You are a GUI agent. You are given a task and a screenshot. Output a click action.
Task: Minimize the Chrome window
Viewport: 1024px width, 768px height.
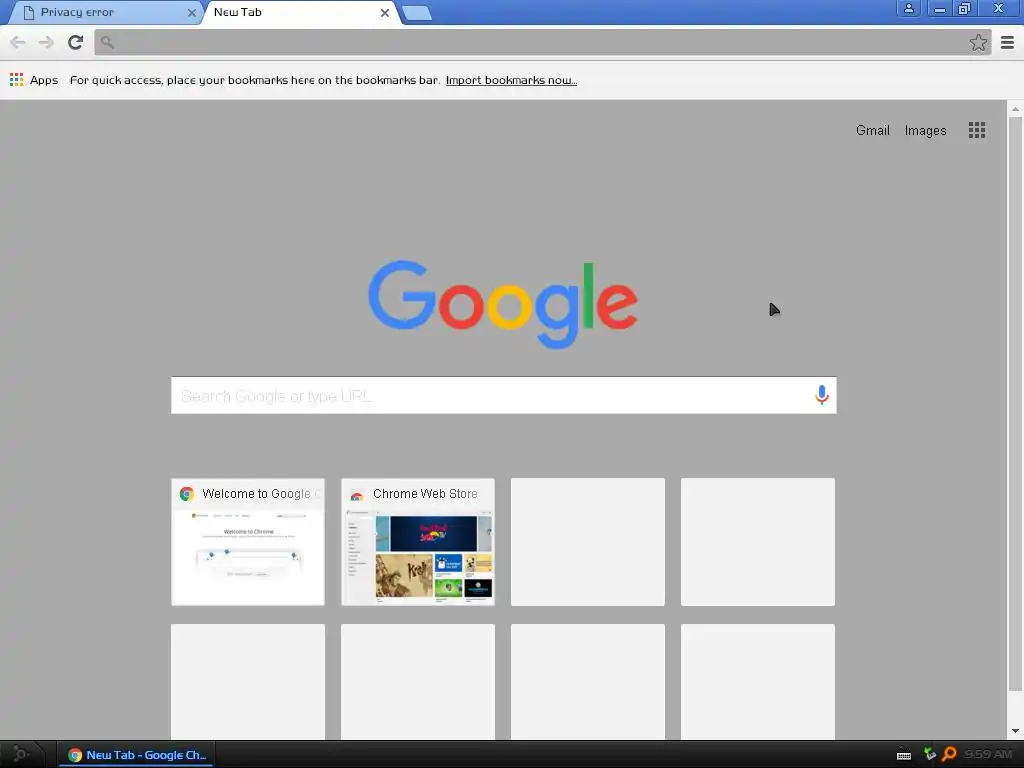pos(939,8)
